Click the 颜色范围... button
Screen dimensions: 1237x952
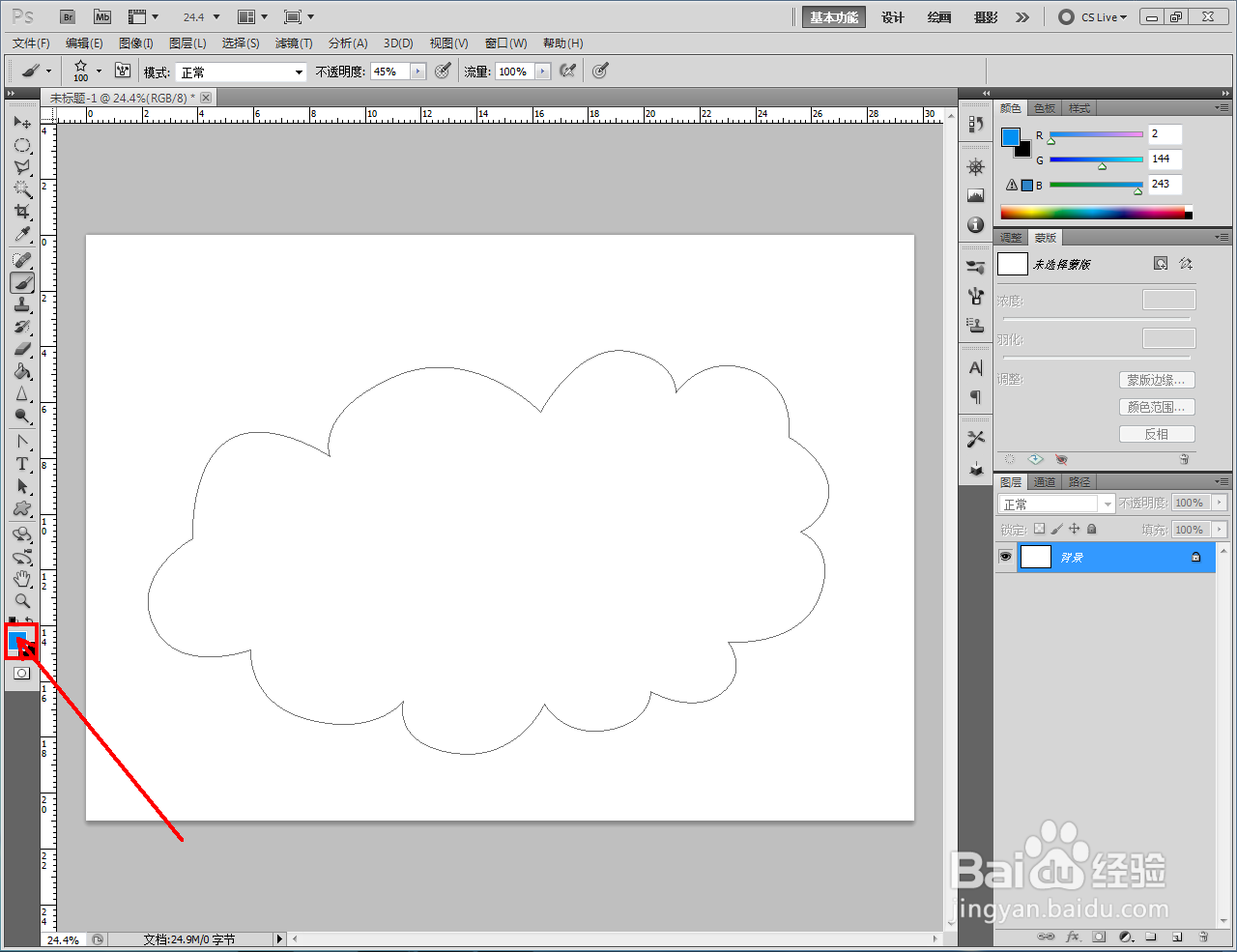(x=1157, y=407)
